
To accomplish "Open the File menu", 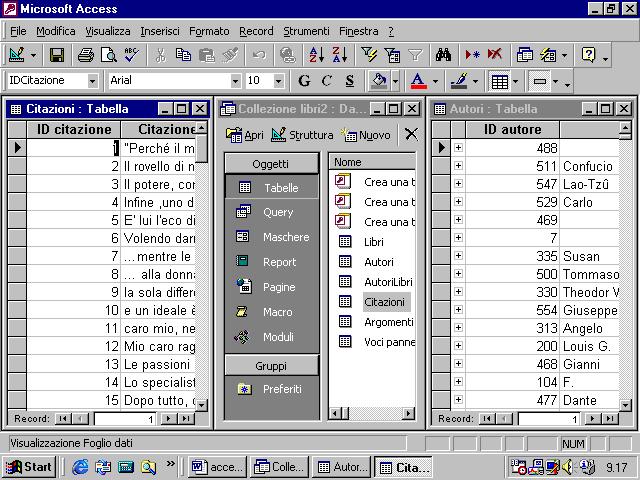I will 18,31.
